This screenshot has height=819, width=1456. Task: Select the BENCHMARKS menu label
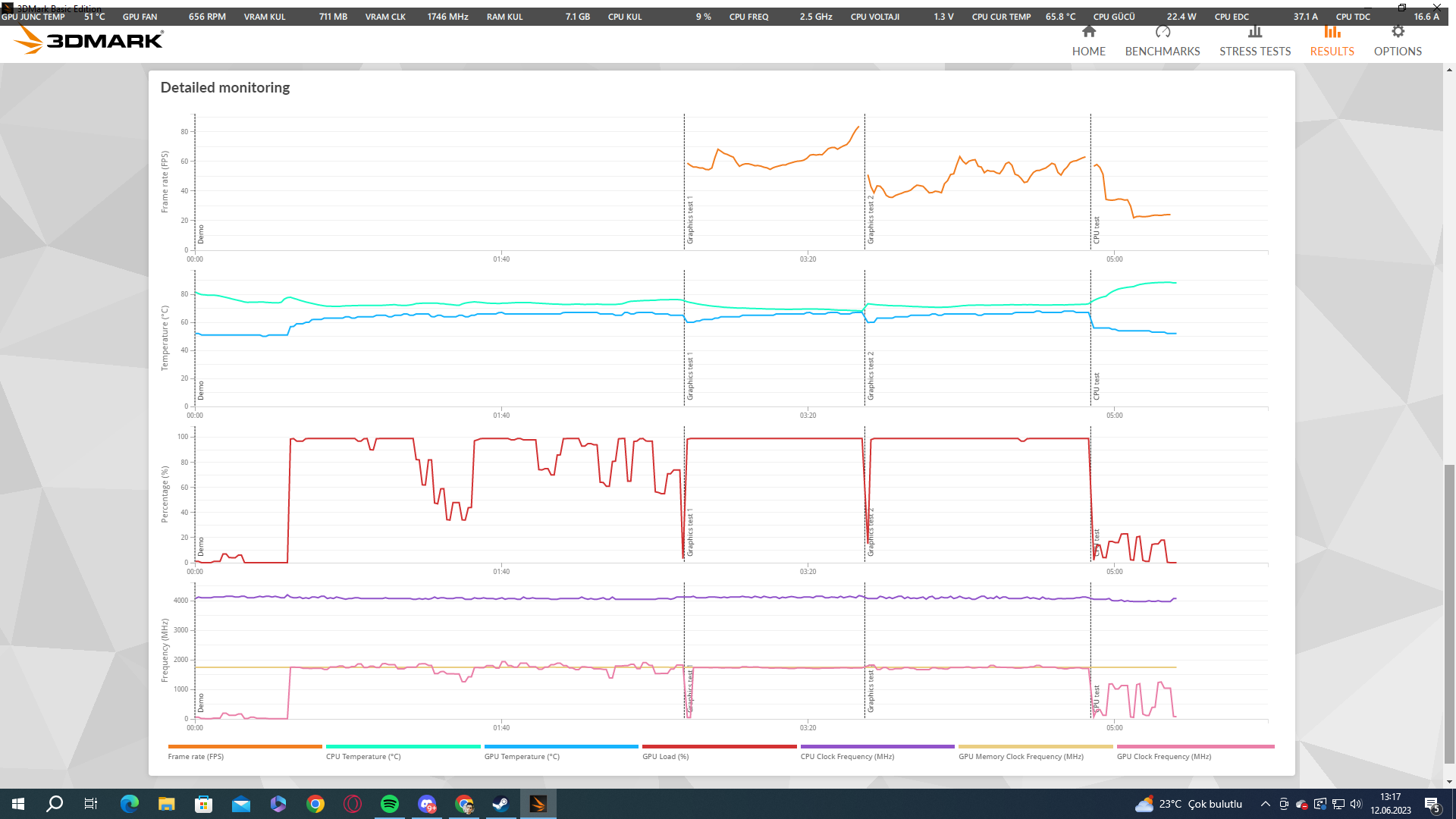pyautogui.click(x=1162, y=52)
